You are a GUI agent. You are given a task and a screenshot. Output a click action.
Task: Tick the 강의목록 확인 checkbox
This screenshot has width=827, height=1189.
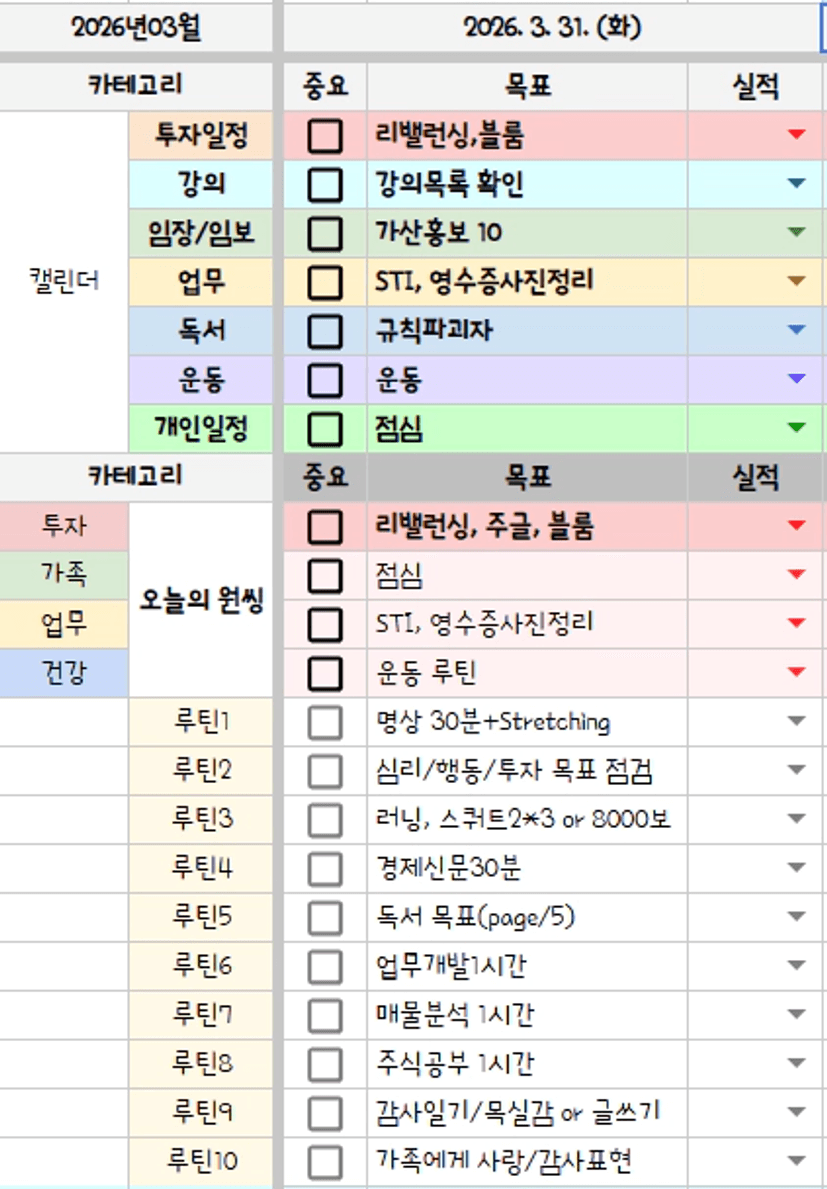point(325,185)
